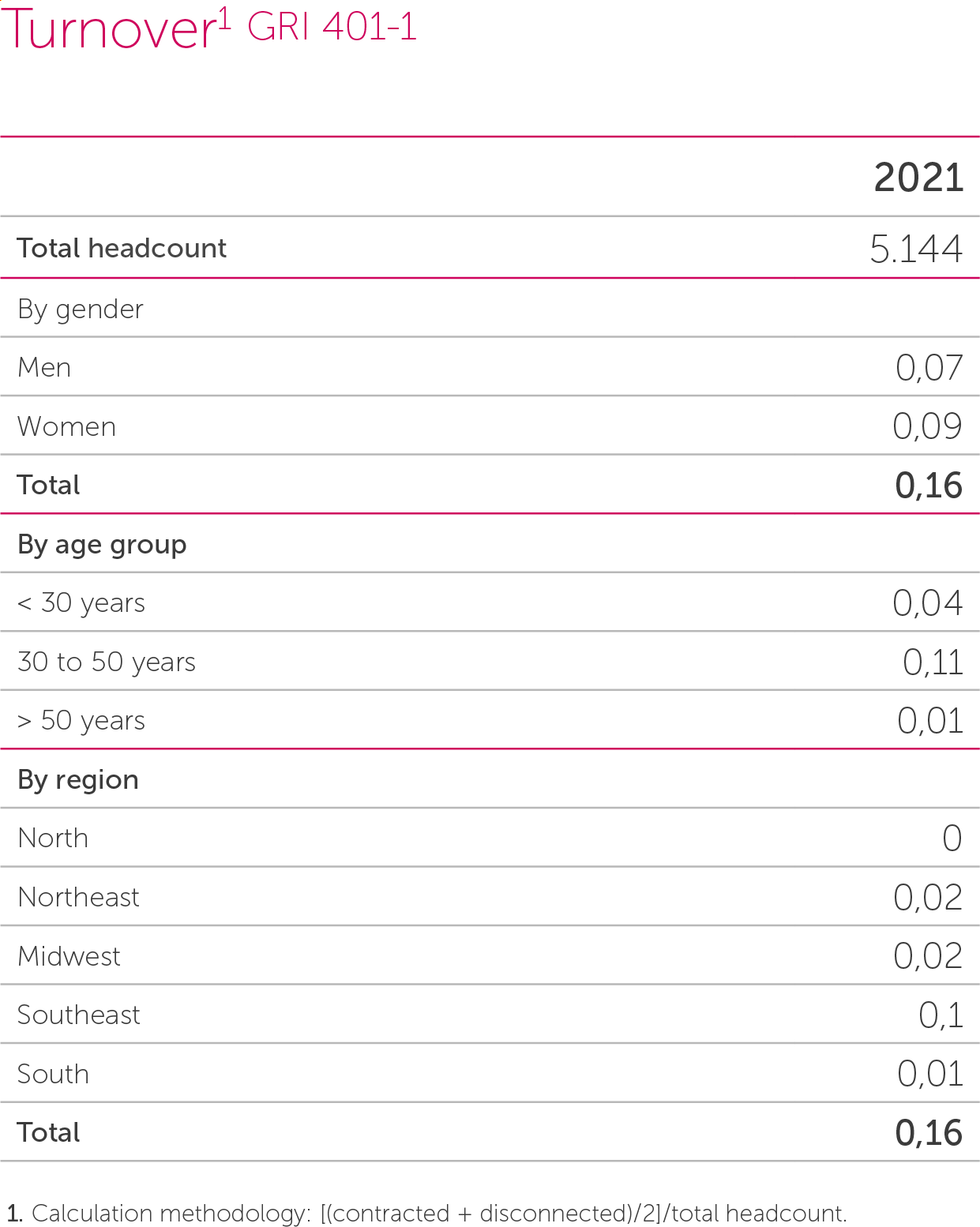The width and height of the screenshot is (980, 1227).
Task: Click the Total headcount row label
Action: coord(122,248)
